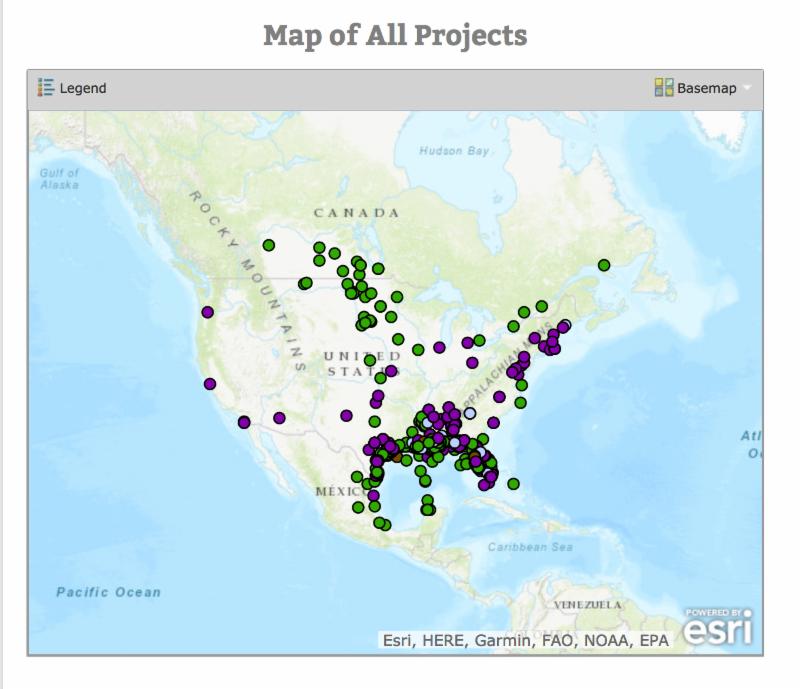Open the Legend list icon
Screen dimensions: 800x689
pyautogui.click(x=46, y=88)
